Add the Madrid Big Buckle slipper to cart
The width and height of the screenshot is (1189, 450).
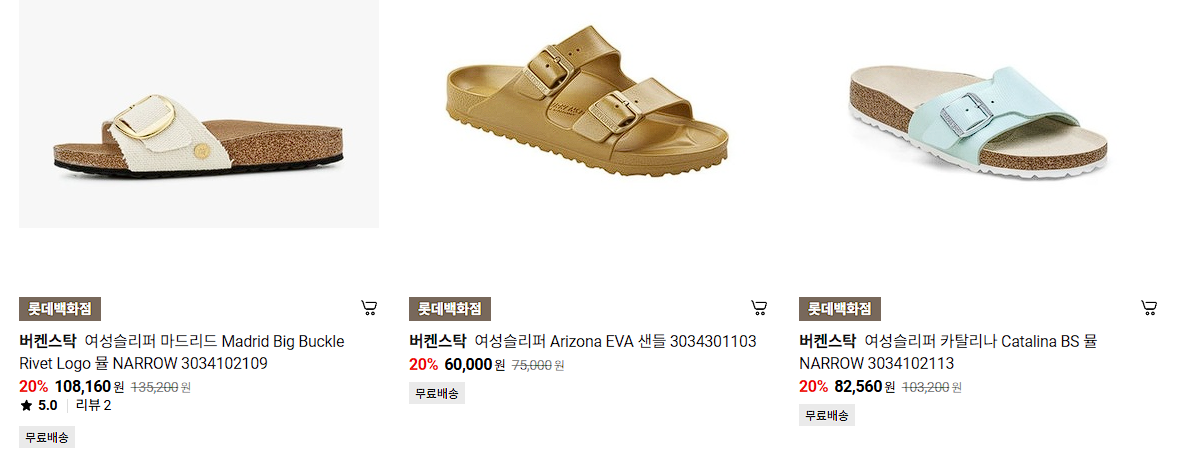tap(369, 307)
